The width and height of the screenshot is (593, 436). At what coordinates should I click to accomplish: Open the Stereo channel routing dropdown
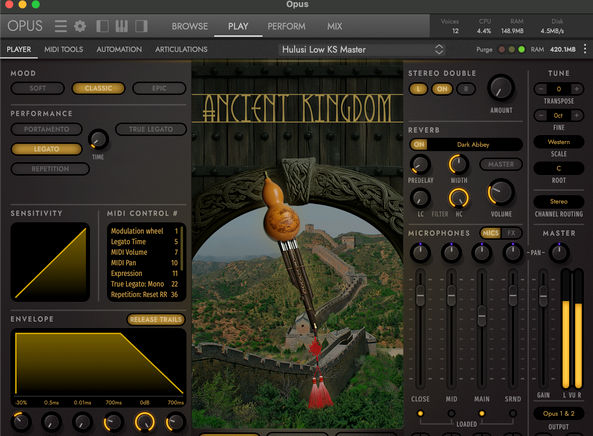coord(559,202)
